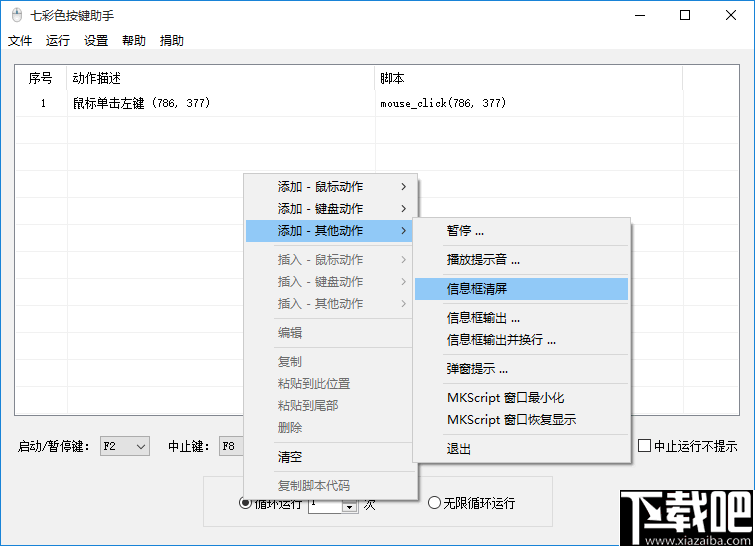The width and height of the screenshot is (755, 546).
Task: Open the 运行 menu
Action: point(58,40)
